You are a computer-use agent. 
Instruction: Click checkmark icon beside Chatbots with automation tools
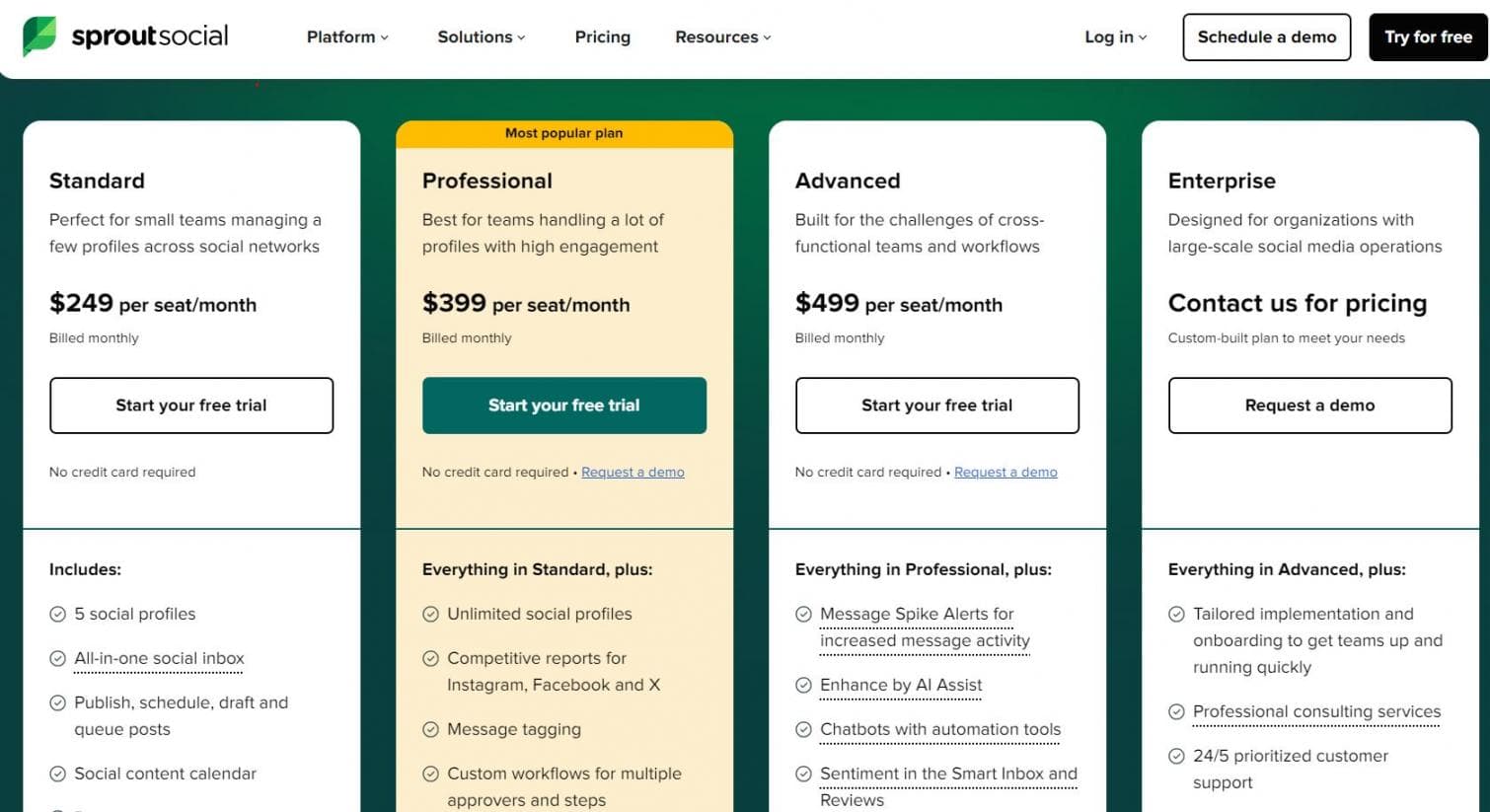[804, 730]
